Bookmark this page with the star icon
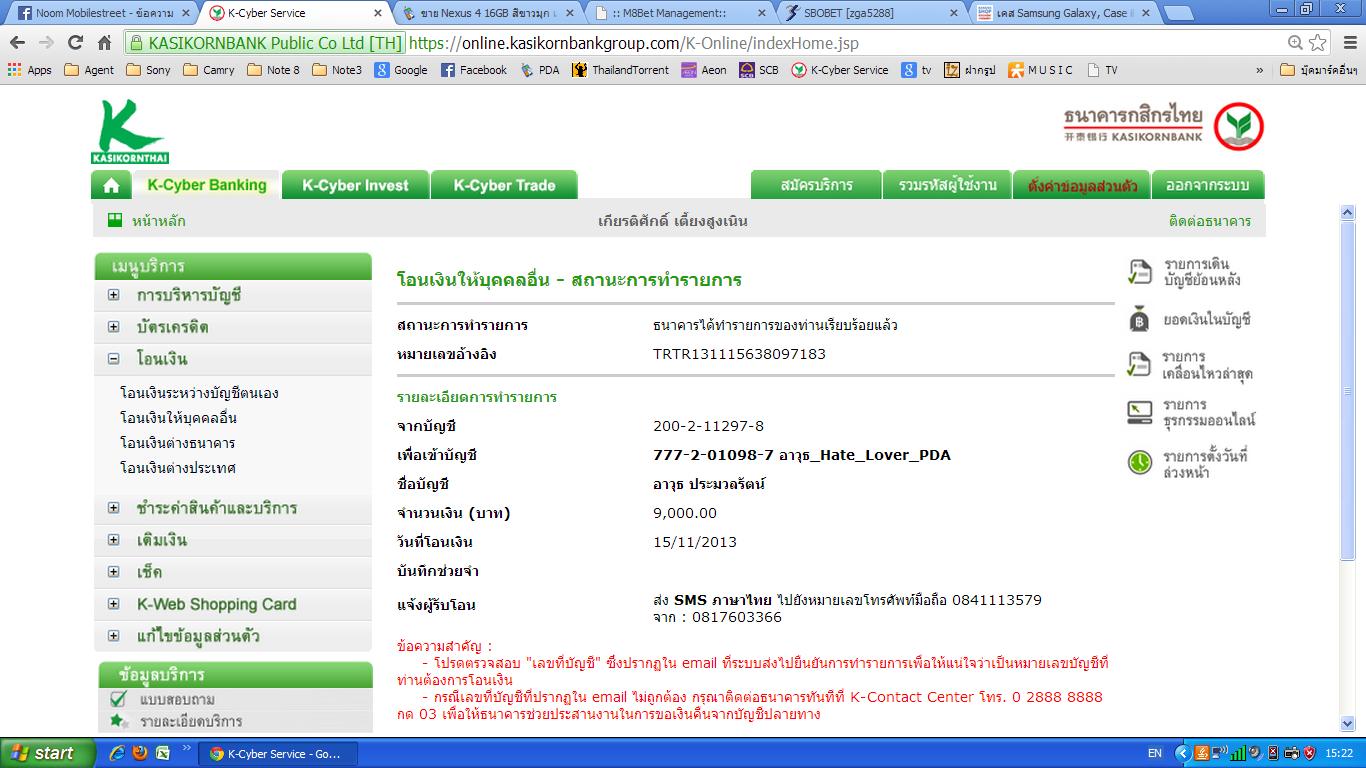The image size is (1366, 768). click(x=1318, y=43)
